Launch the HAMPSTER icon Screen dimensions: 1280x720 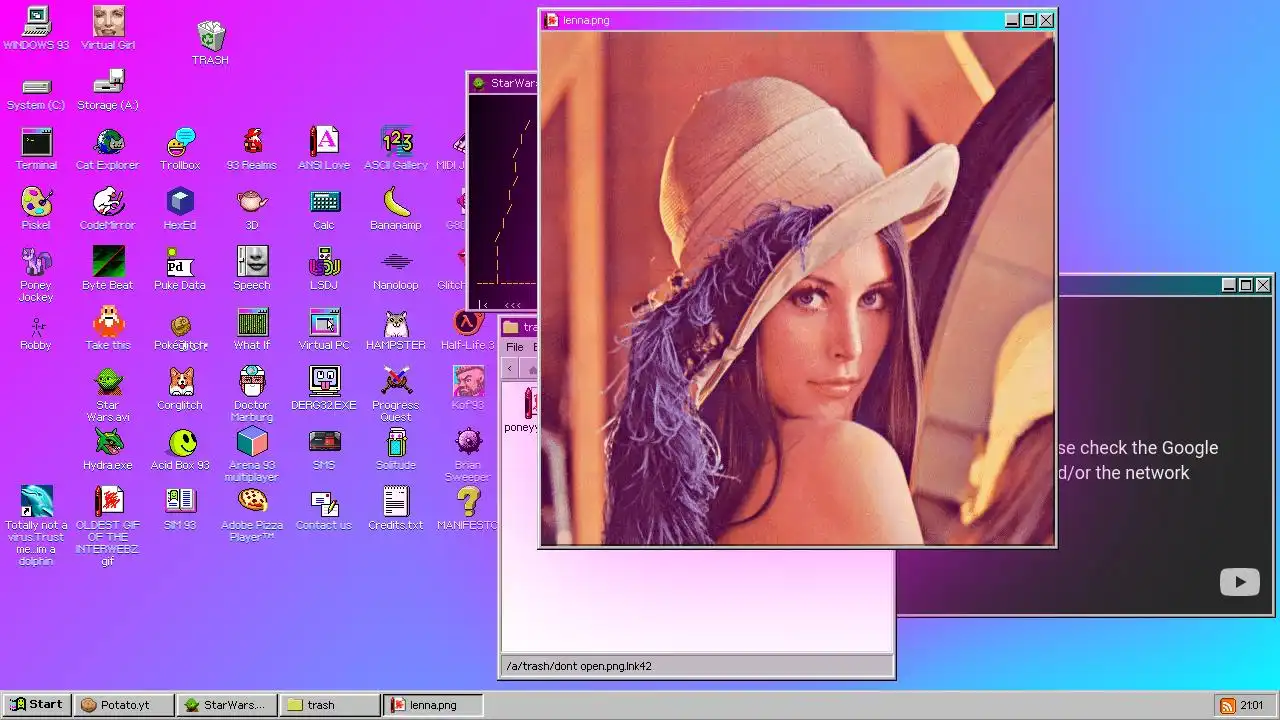pyautogui.click(x=396, y=328)
